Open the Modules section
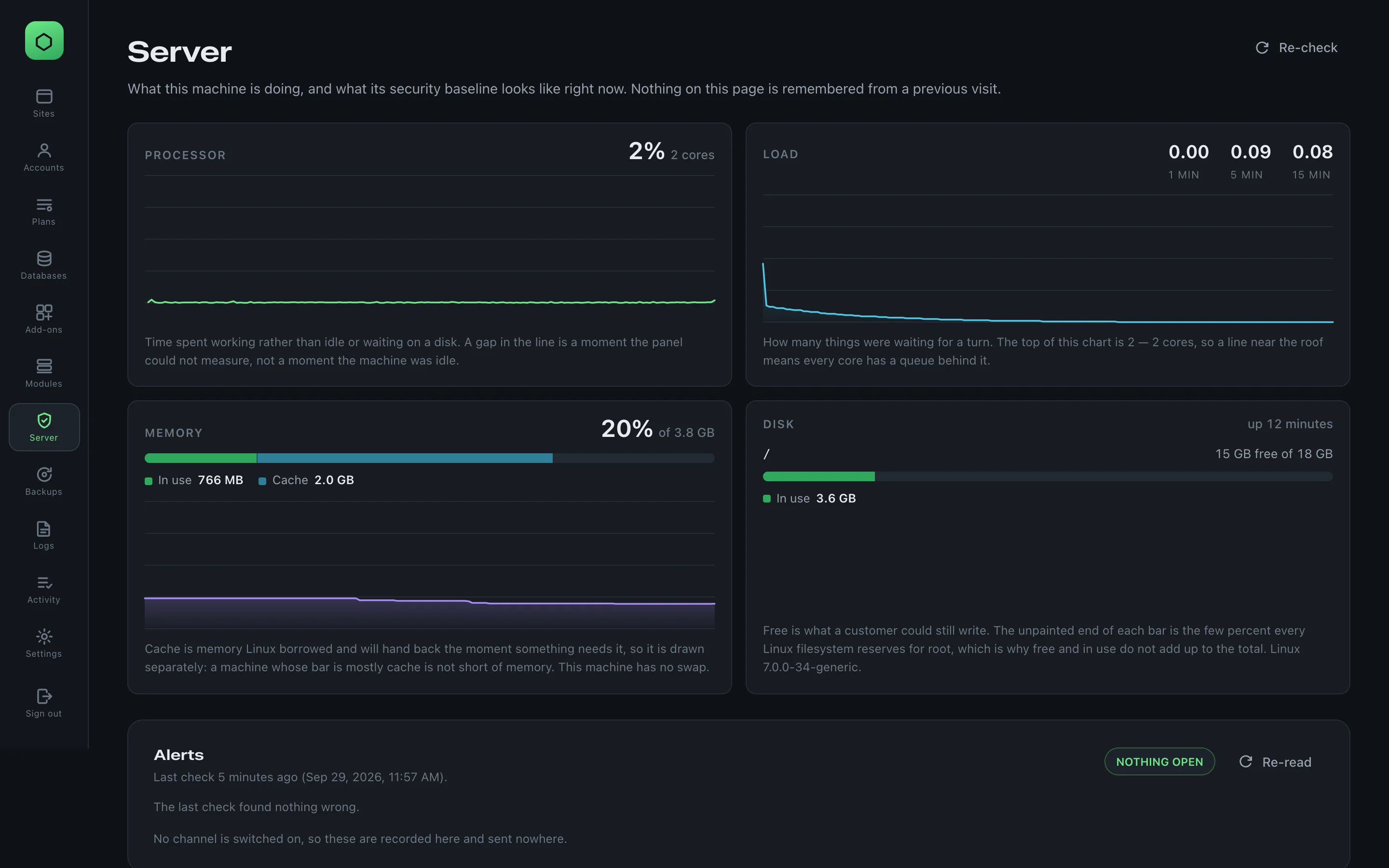 tap(44, 373)
